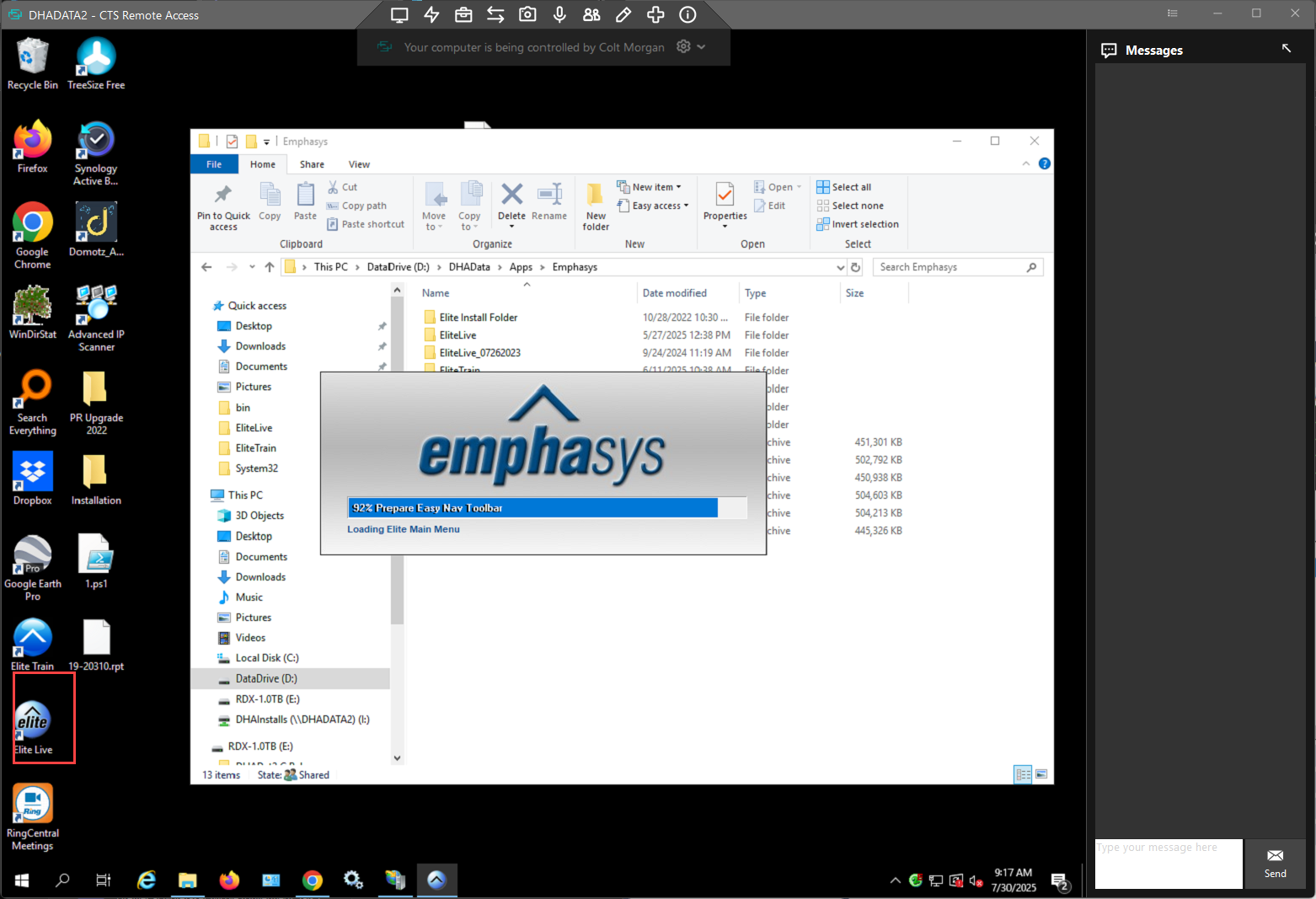Select the 1.ps1 script file

click(x=96, y=562)
